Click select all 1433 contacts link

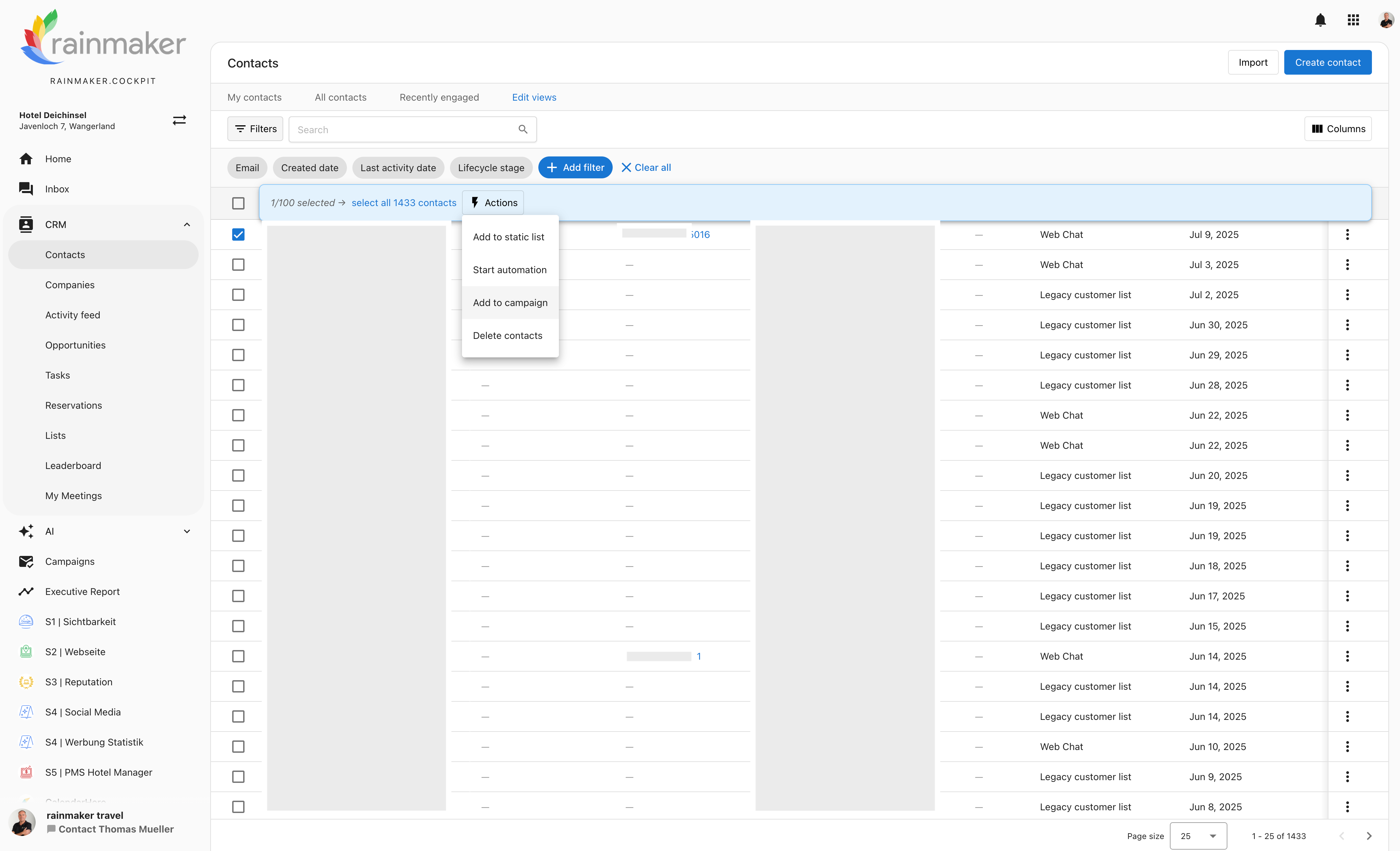click(x=403, y=203)
